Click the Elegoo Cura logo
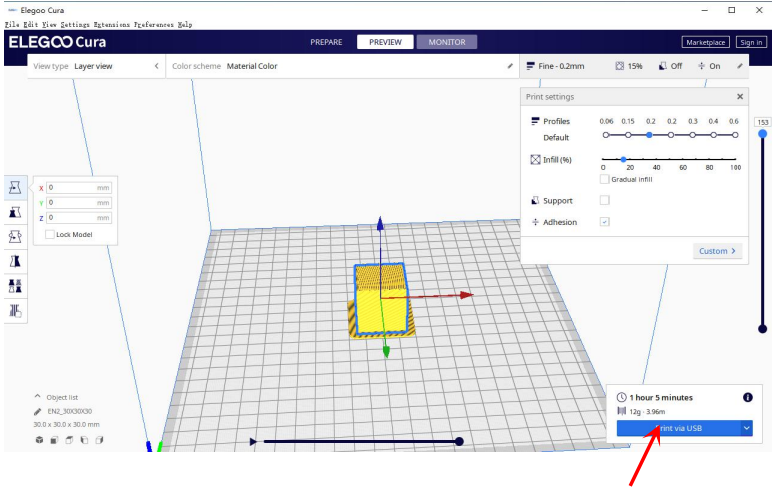 click(x=57, y=42)
